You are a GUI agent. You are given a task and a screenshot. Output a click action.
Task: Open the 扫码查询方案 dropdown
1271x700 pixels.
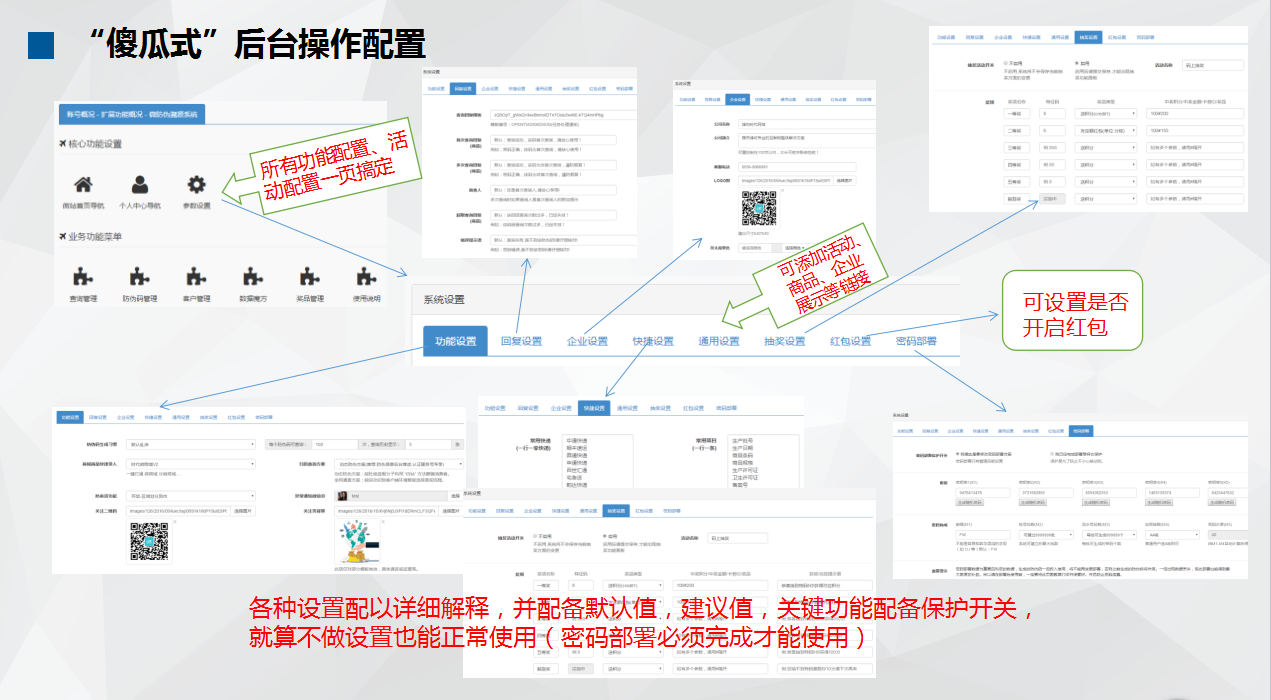[399, 464]
